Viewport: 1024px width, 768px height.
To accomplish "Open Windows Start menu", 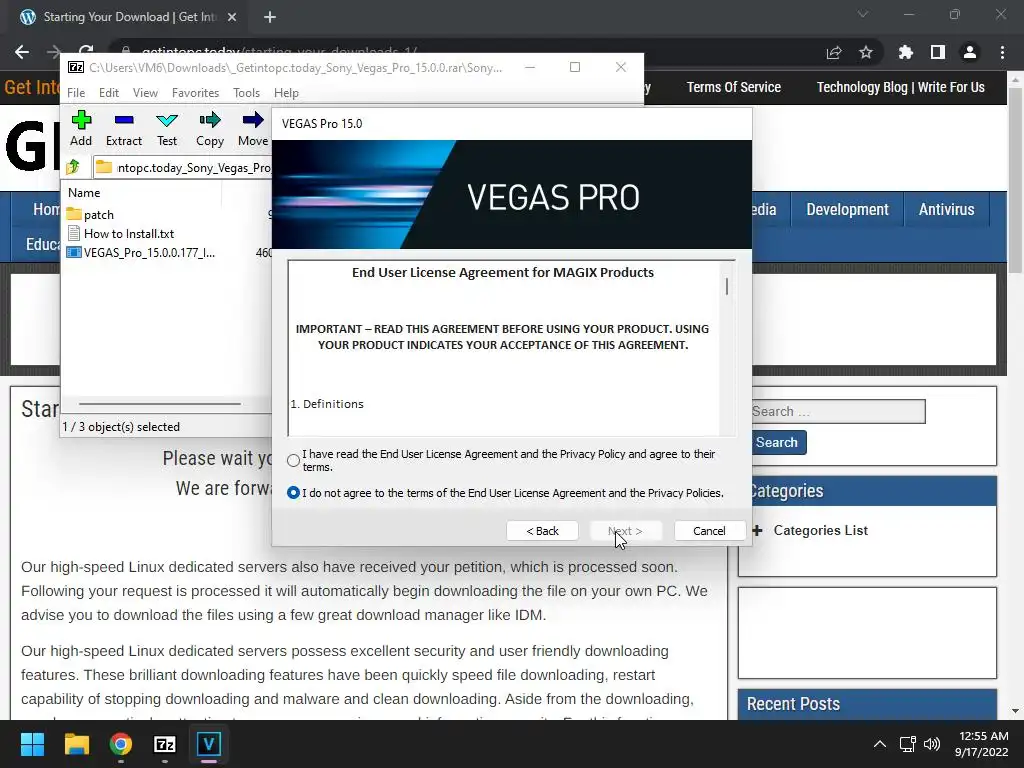I will (x=32, y=744).
